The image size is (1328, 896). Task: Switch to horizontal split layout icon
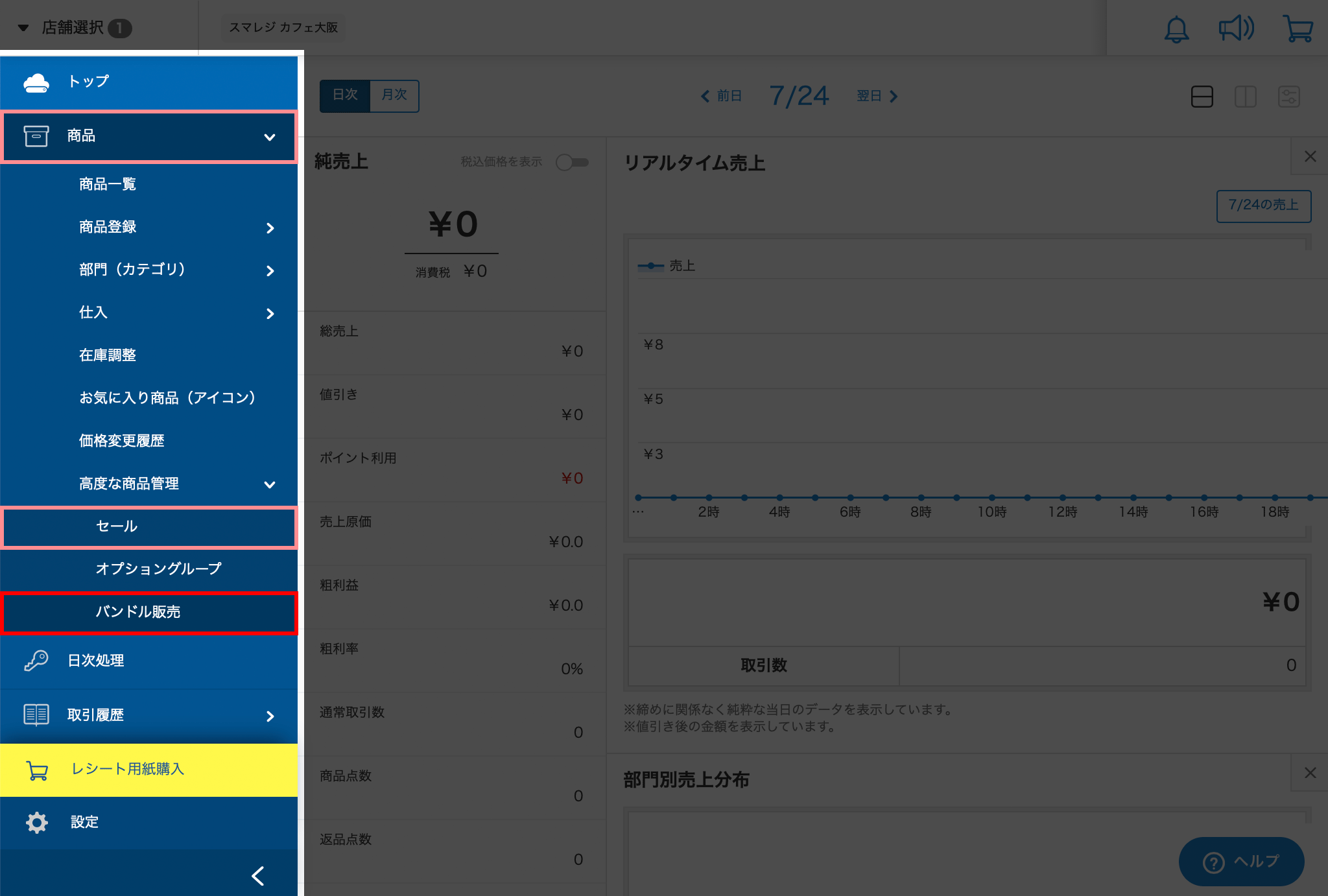pyautogui.click(x=1202, y=97)
